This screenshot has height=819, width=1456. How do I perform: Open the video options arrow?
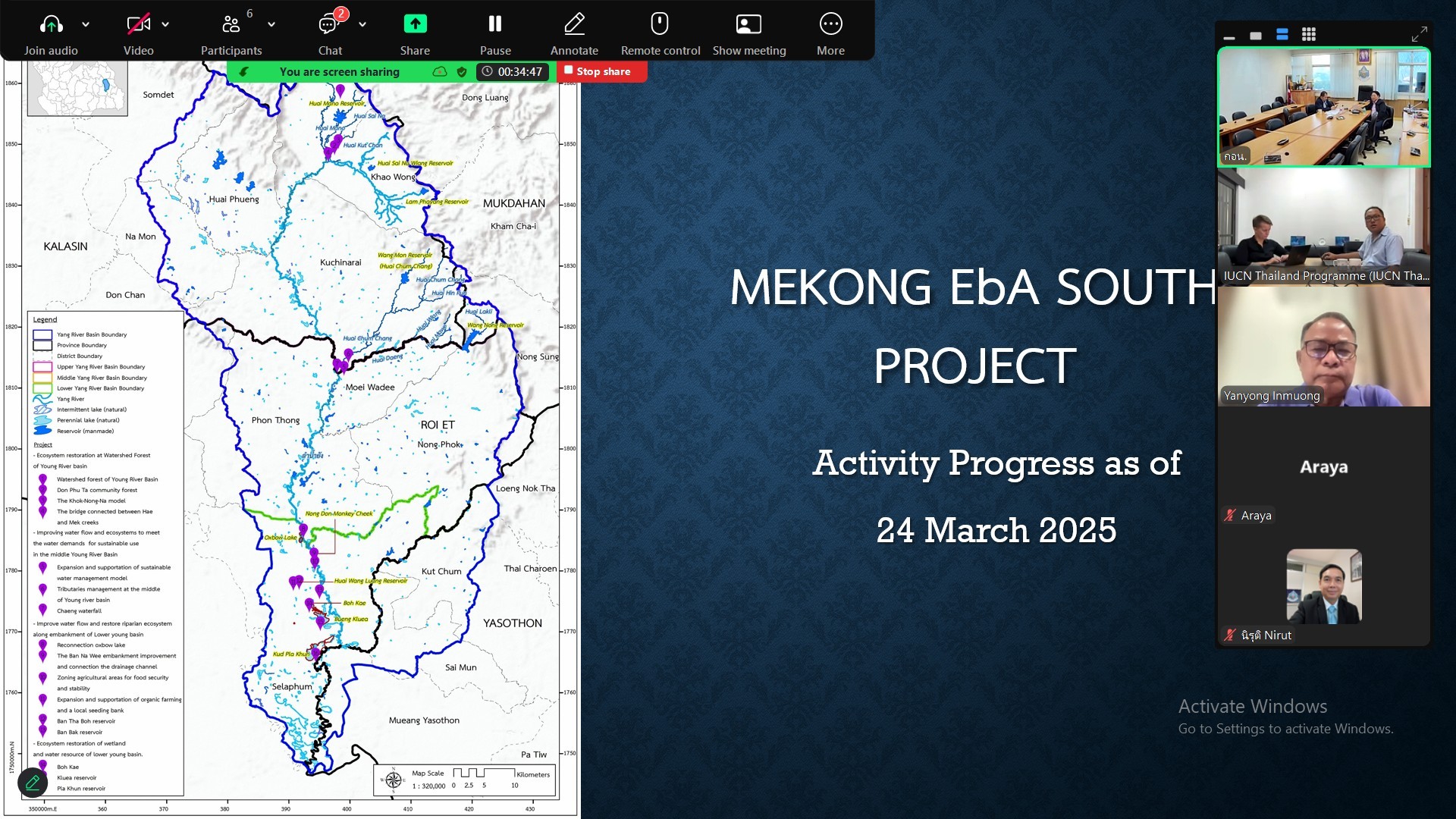click(165, 24)
